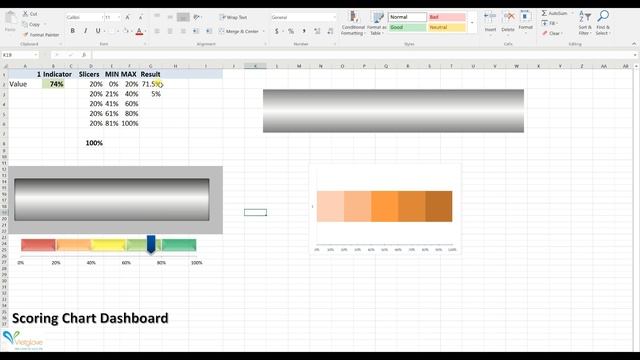Toggle Wrap Text

(x=233, y=17)
